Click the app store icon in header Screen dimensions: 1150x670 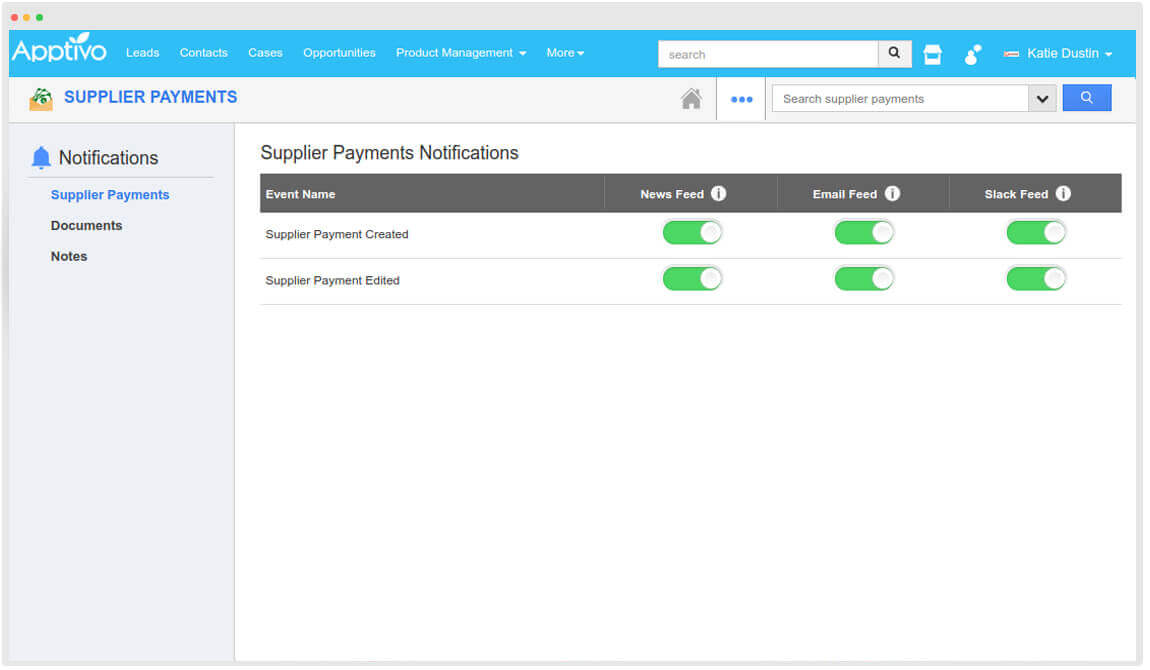click(x=932, y=54)
